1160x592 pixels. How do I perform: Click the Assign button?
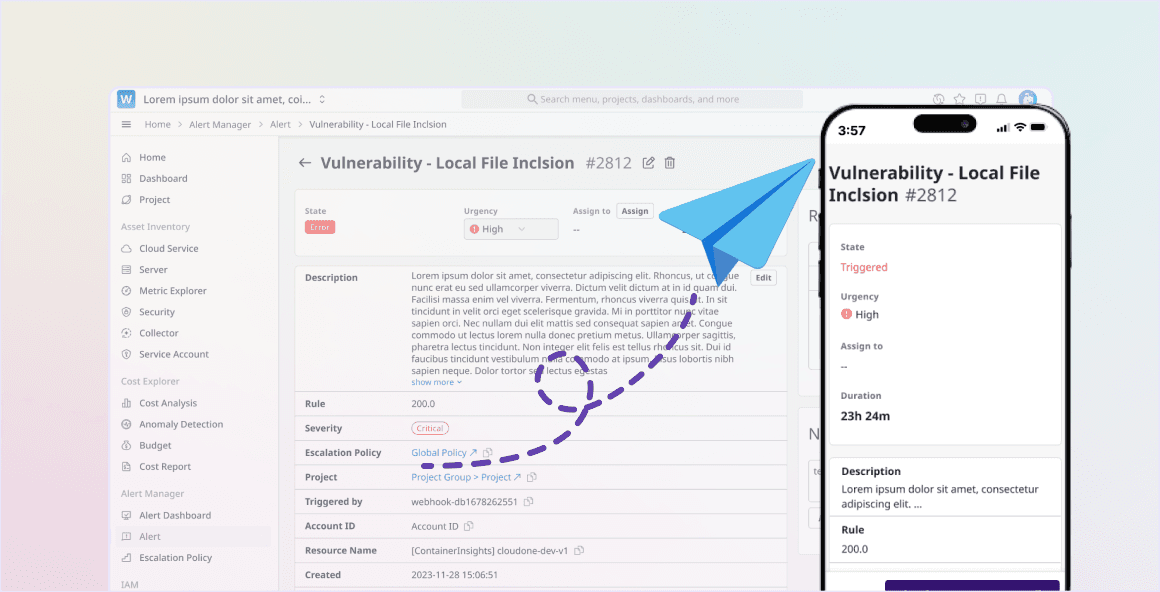pyautogui.click(x=635, y=212)
